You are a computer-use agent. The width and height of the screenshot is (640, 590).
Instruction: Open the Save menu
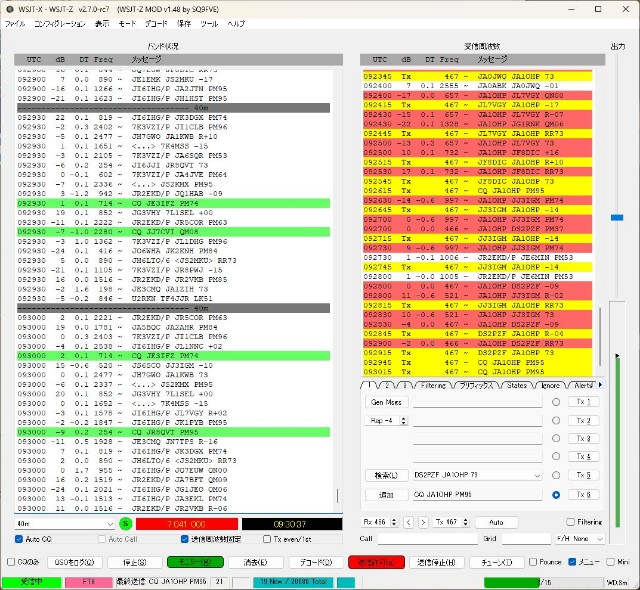coord(184,24)
